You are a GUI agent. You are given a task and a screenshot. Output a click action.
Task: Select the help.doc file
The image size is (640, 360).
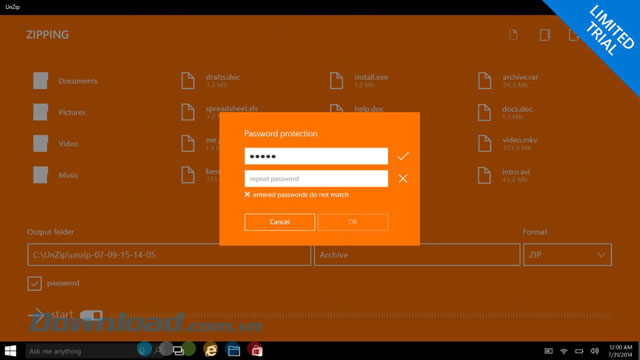357,109
